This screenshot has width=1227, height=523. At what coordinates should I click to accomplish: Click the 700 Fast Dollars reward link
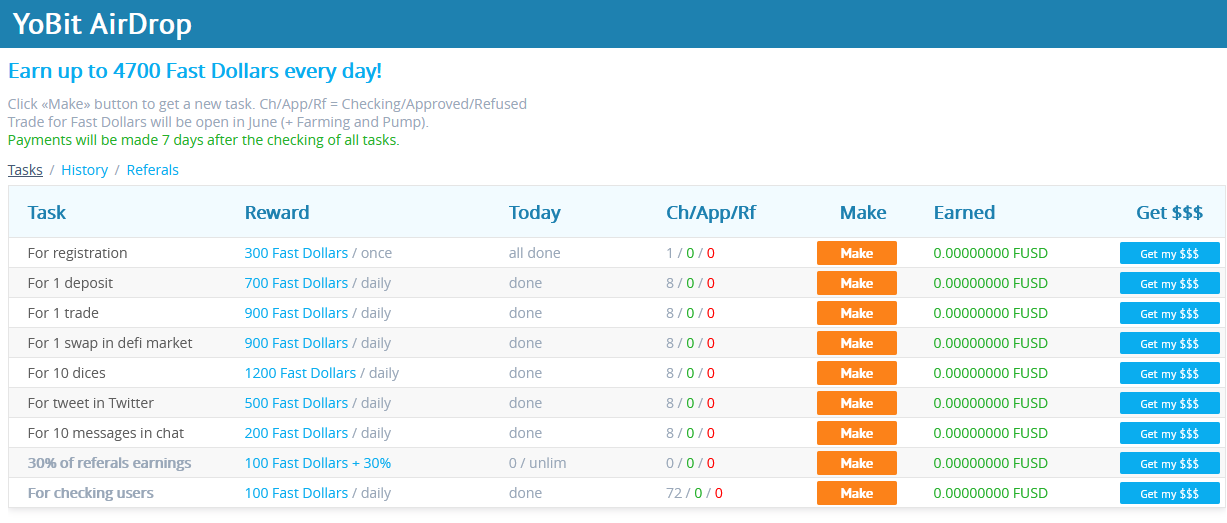(x=296, y=283)
